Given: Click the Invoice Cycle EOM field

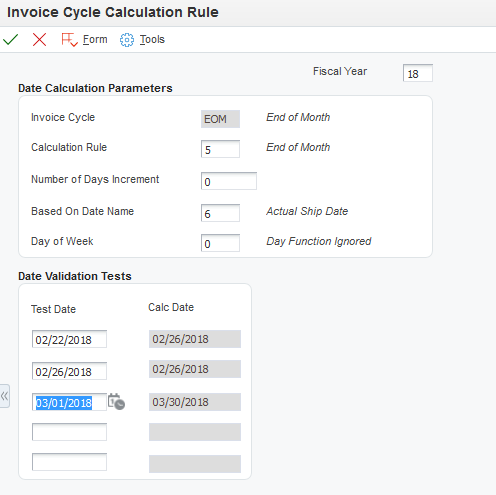Looking at the screenshot, I should tap(220, 119).
